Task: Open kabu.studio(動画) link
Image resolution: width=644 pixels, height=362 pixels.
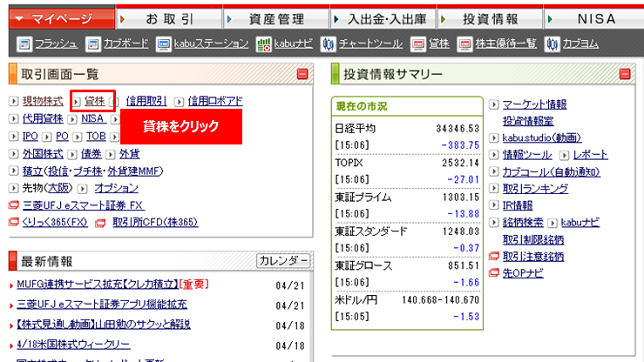Action: [x=542, y=138]
